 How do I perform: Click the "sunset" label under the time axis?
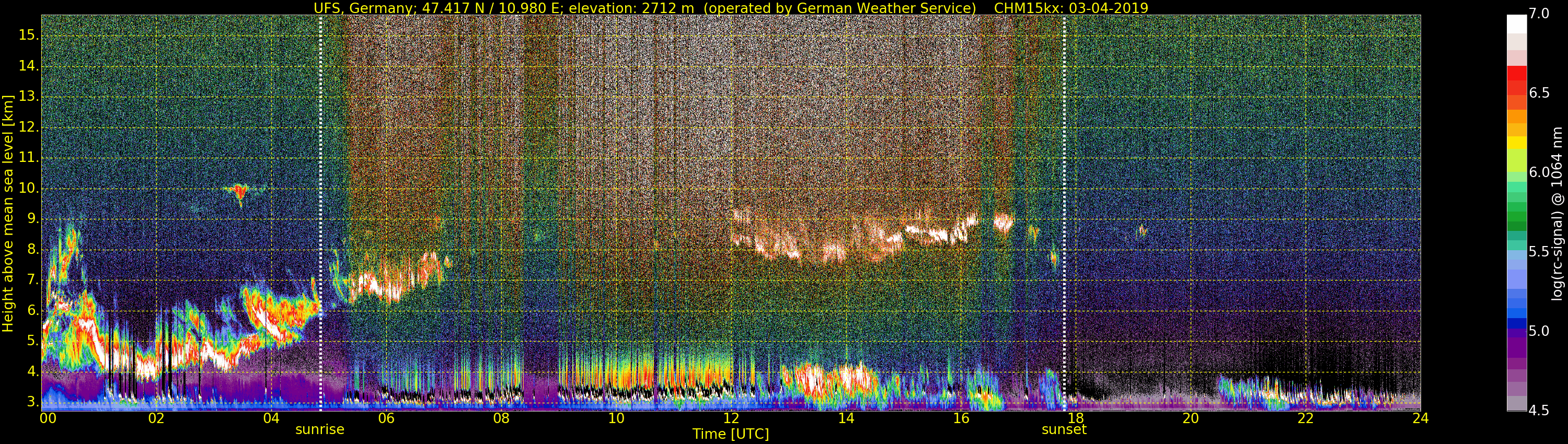(1064, 429)
